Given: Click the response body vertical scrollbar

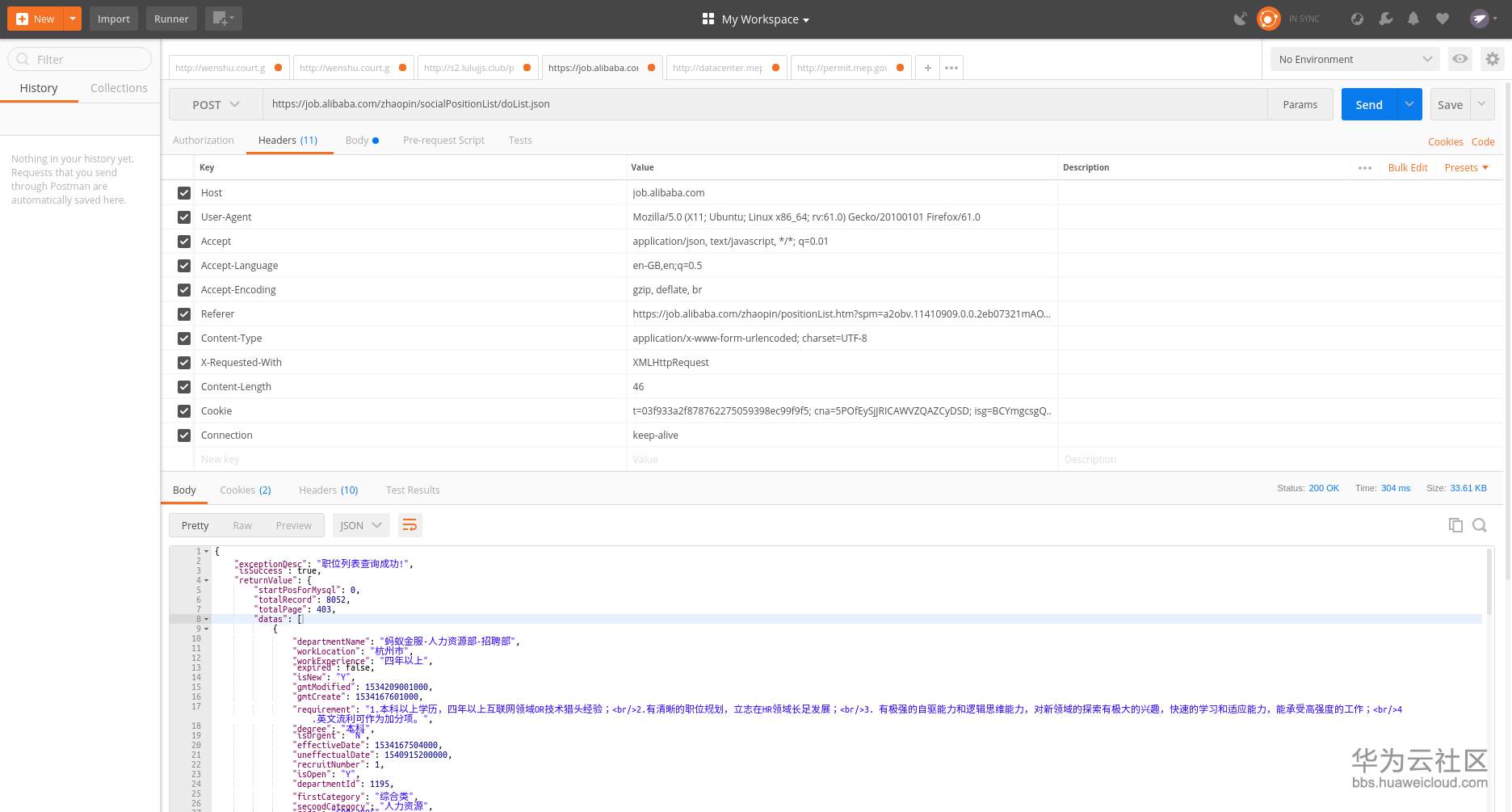Looking at the screenshot, I should pos(1489,582).
